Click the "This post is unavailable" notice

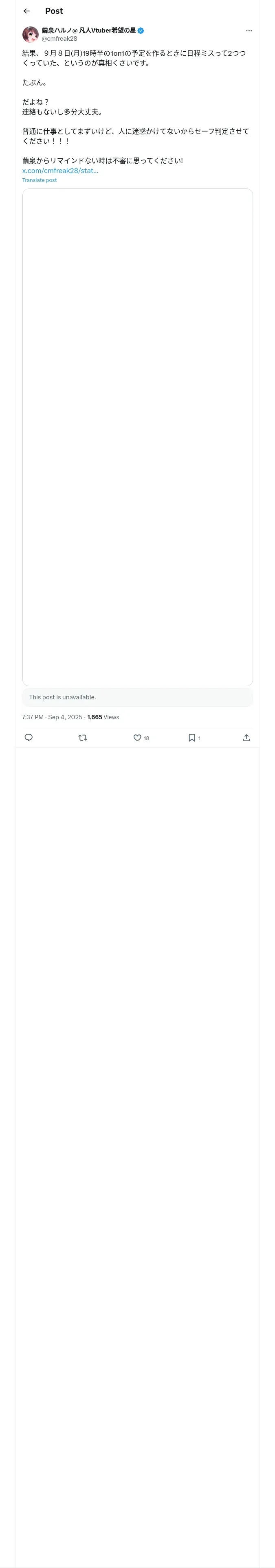62,697
